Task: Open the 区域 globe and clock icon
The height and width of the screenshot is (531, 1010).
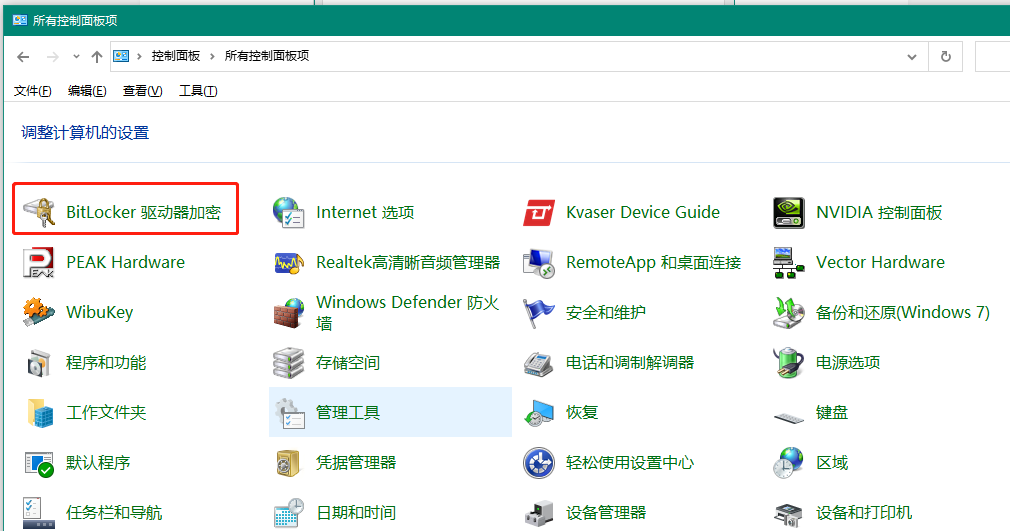Action: click(788, 463)
